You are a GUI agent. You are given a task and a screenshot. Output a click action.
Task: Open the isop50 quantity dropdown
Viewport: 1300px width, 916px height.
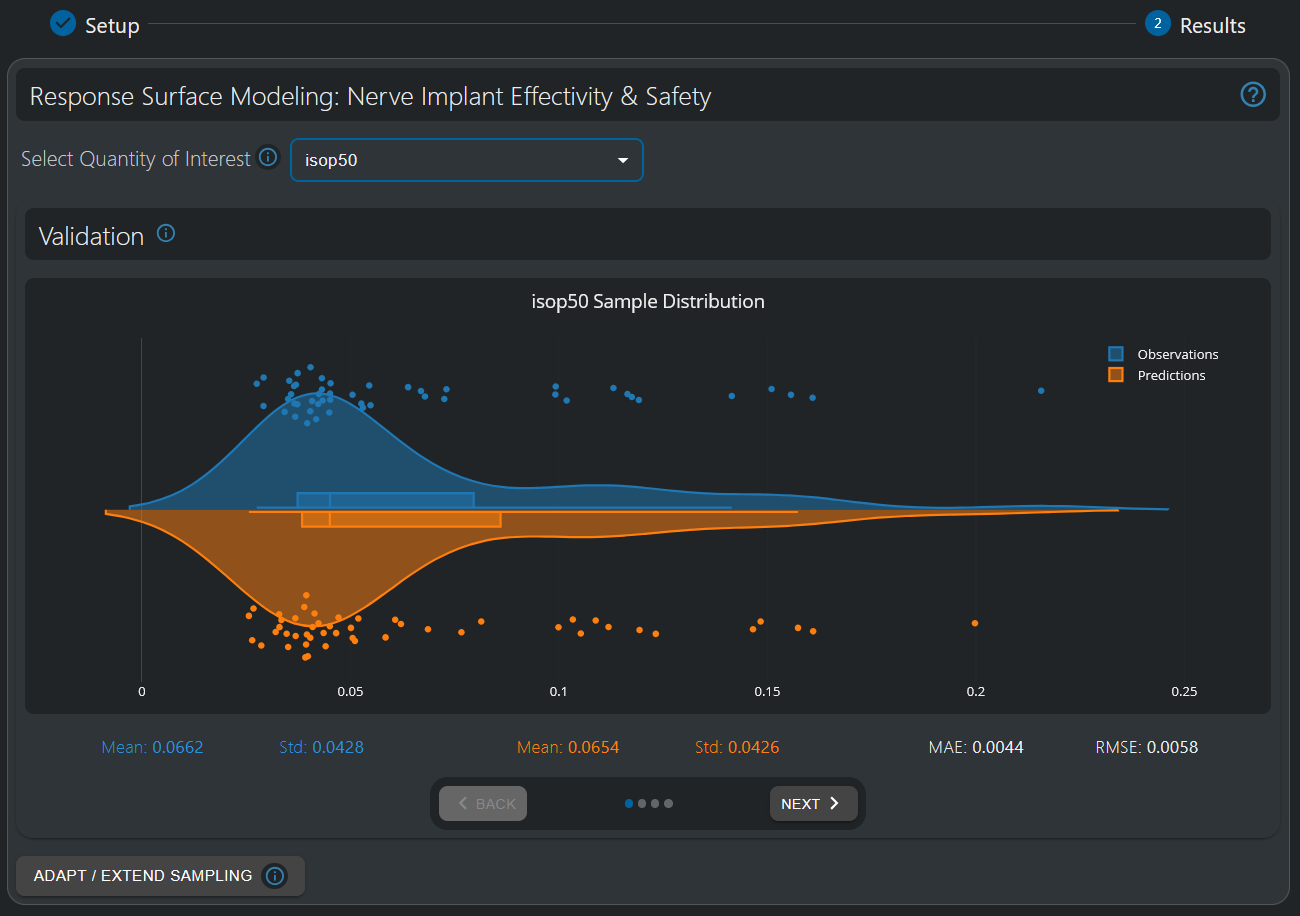click(466, 160)
